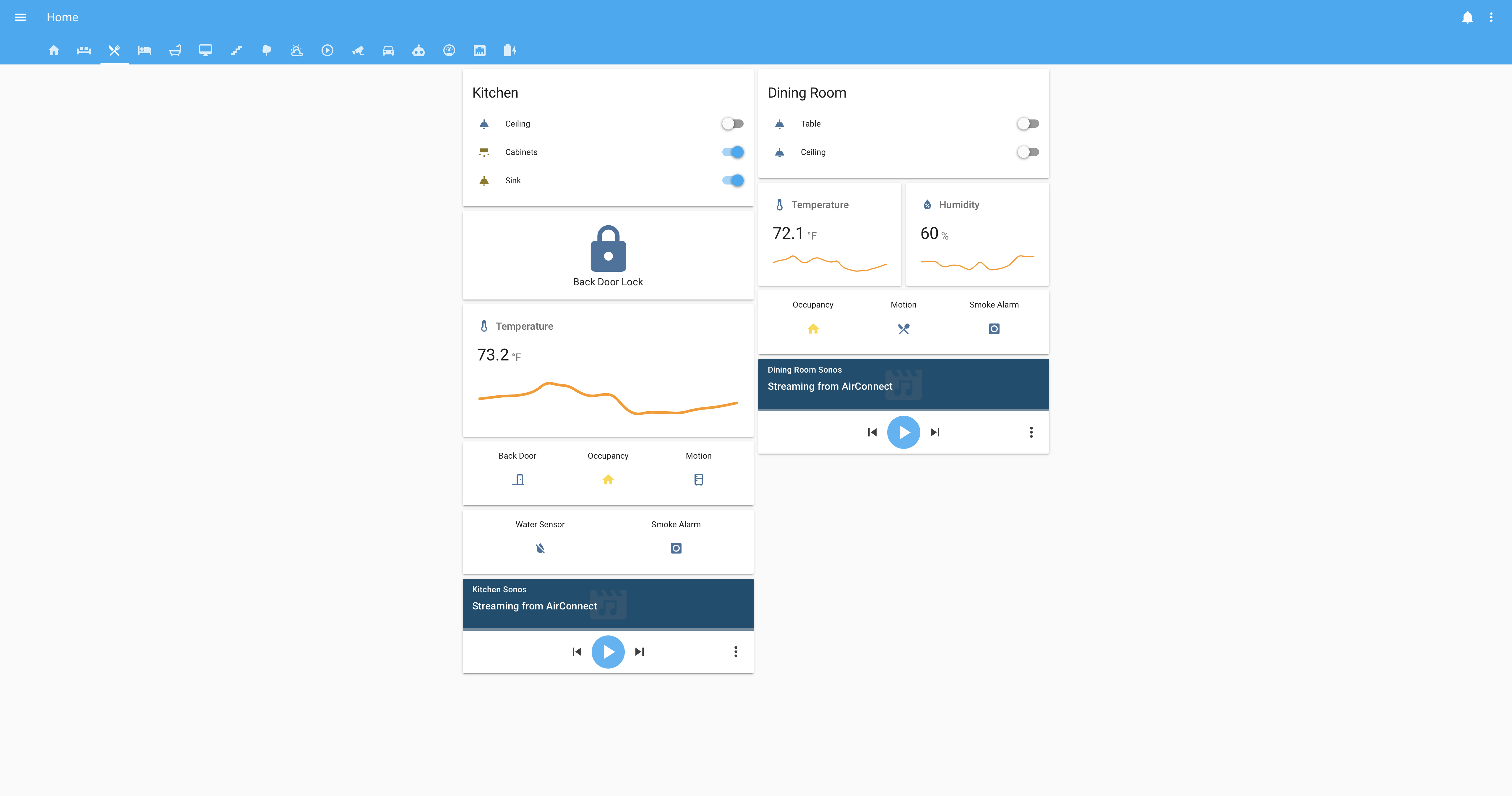Skip to next track on Dining Room Sonos
The width and height of the screenshot is (1512, 796).
935,432
